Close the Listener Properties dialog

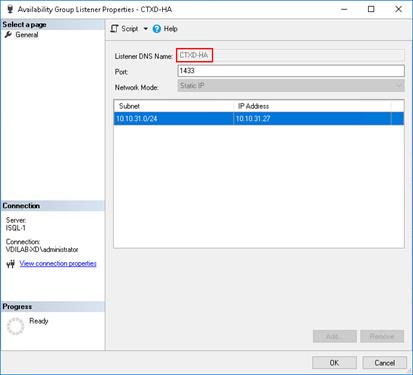(x=398, y=9)
